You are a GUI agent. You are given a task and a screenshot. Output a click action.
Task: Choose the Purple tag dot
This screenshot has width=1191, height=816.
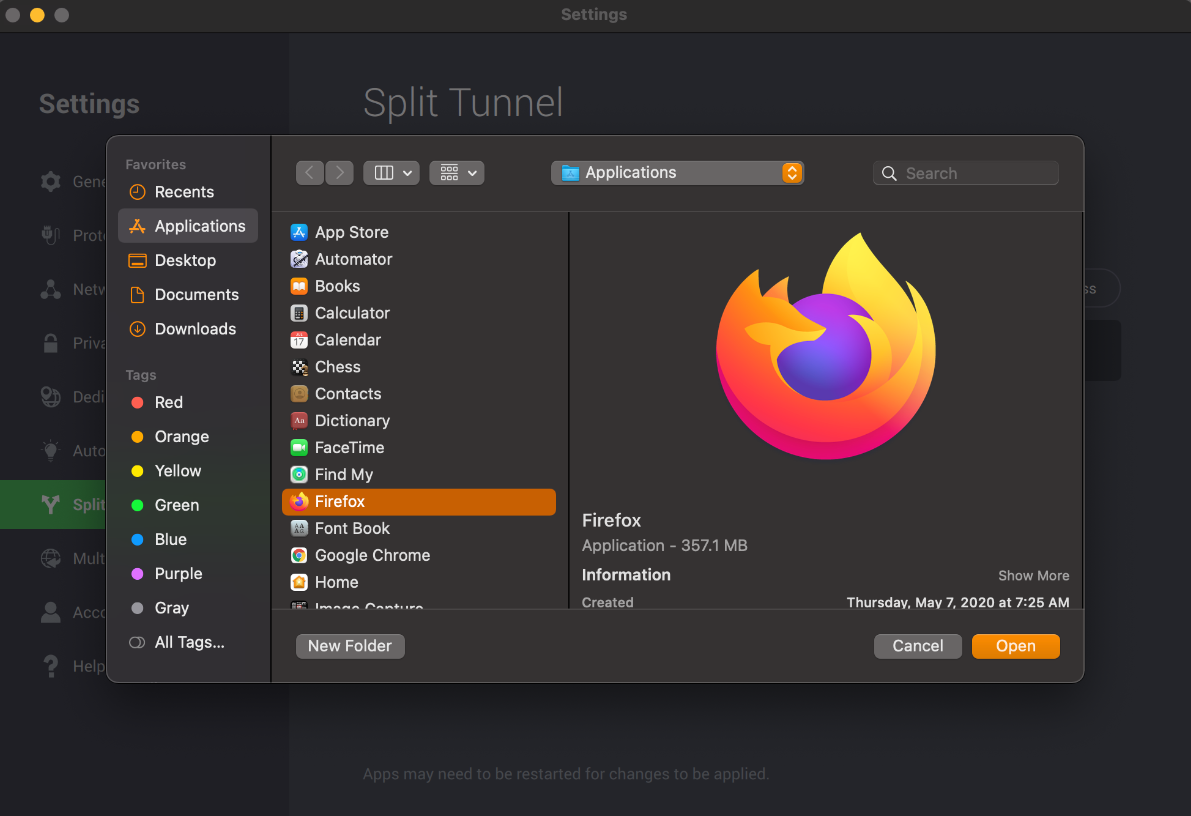[138, 574]
